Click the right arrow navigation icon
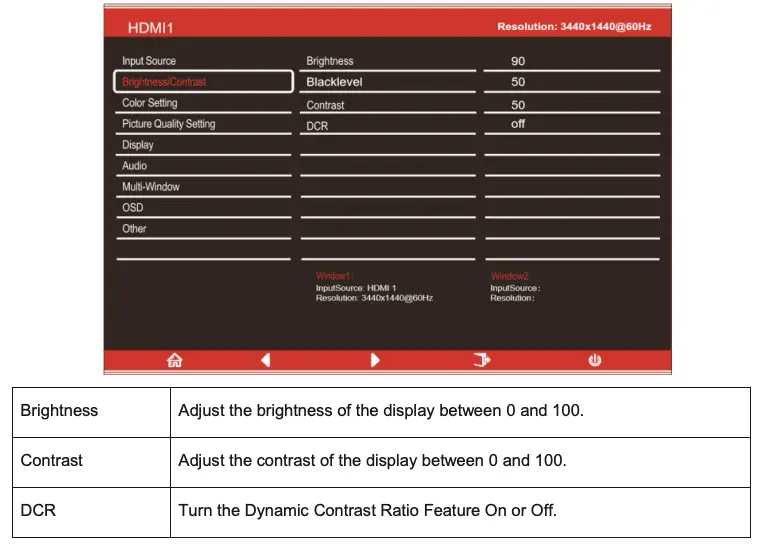This screenshot has width=760, height=545. pos(375,360)
